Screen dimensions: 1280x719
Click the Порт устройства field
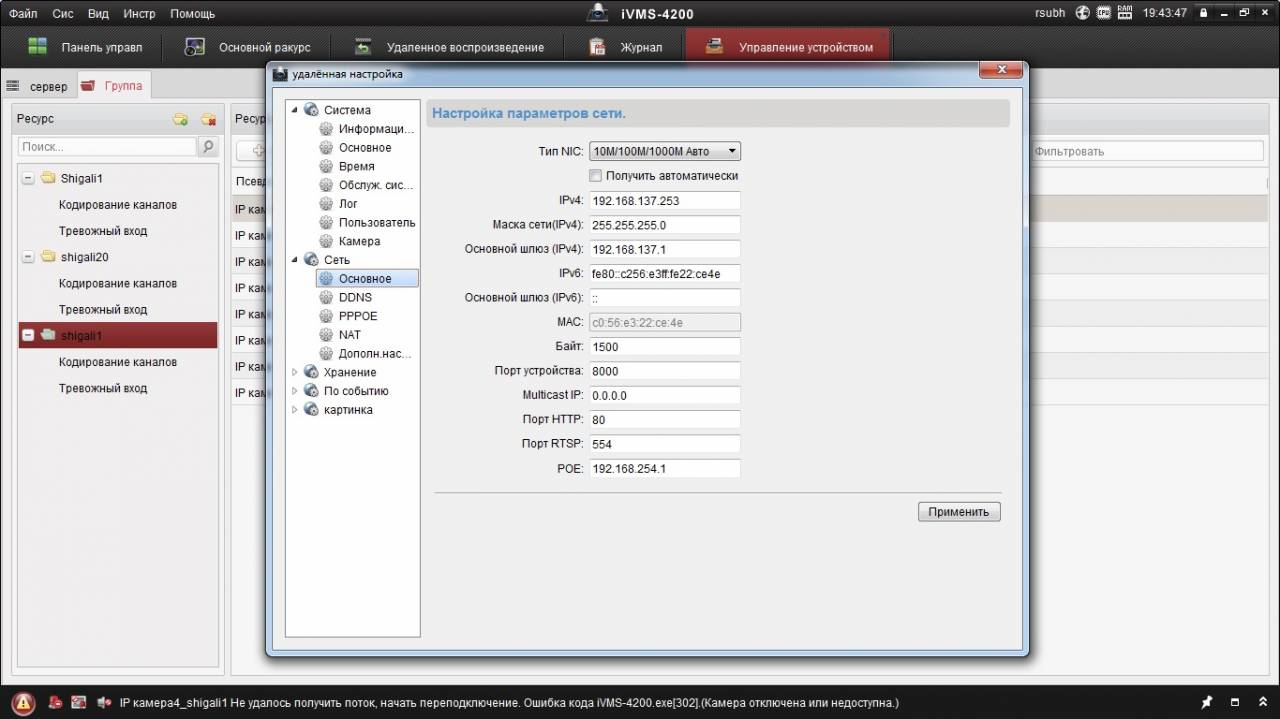pos(664,371)
